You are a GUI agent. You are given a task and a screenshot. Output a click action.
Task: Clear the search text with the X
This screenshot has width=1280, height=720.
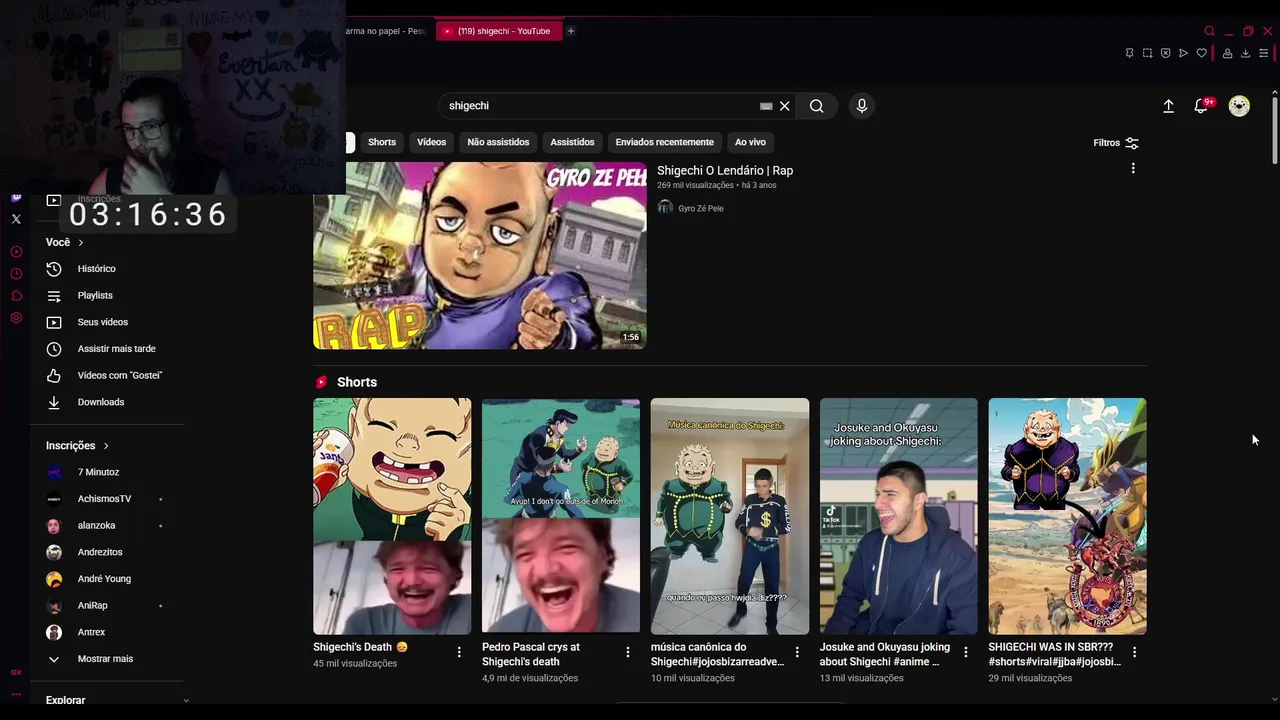point(785,106)
